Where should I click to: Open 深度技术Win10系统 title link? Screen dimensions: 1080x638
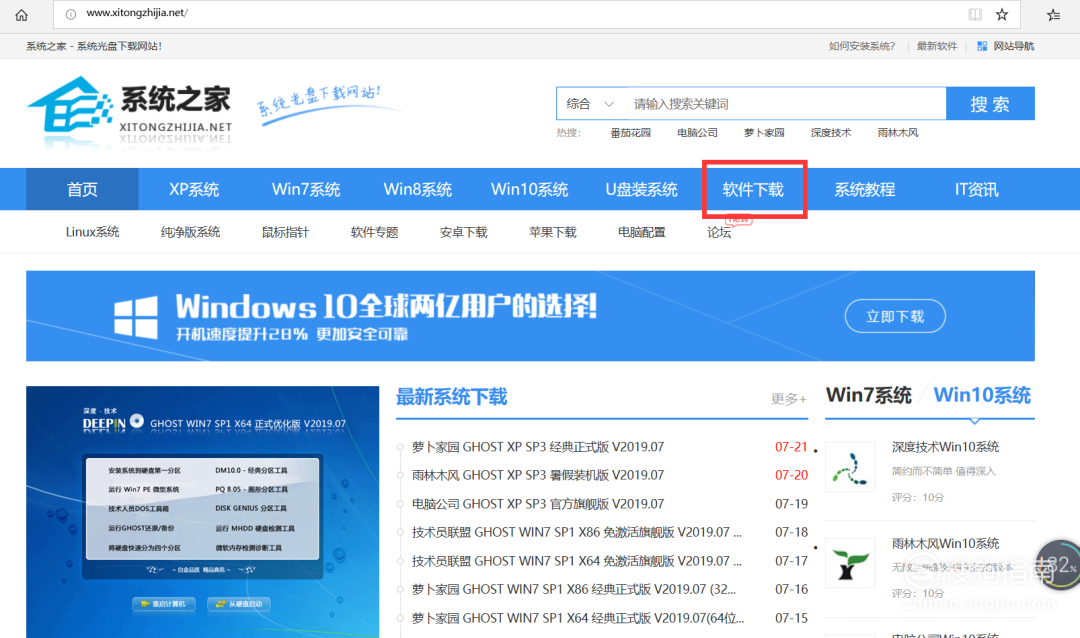pyautogui.click(x=945, y=447)
